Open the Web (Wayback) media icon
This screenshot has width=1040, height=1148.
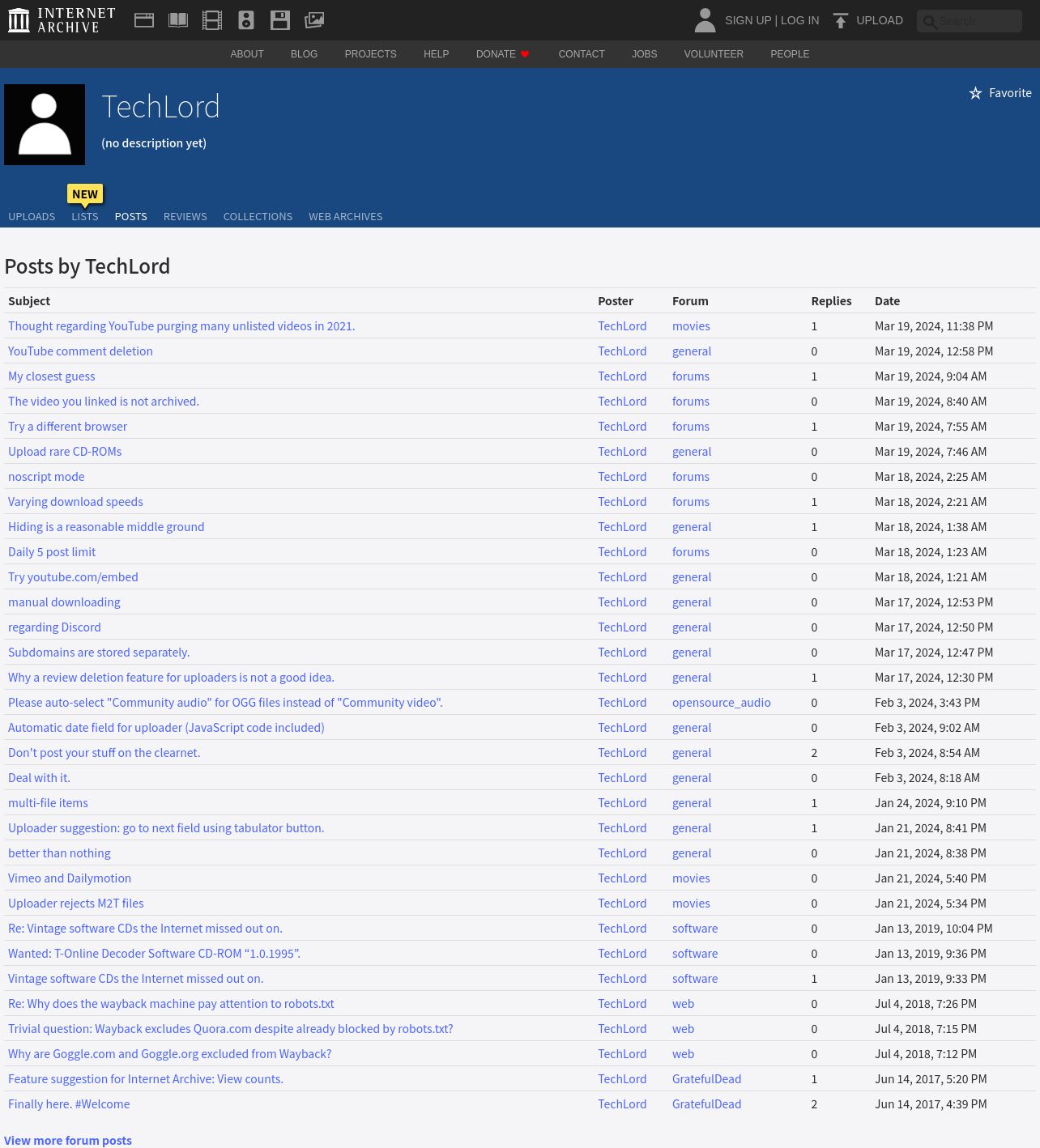point(144,20)
